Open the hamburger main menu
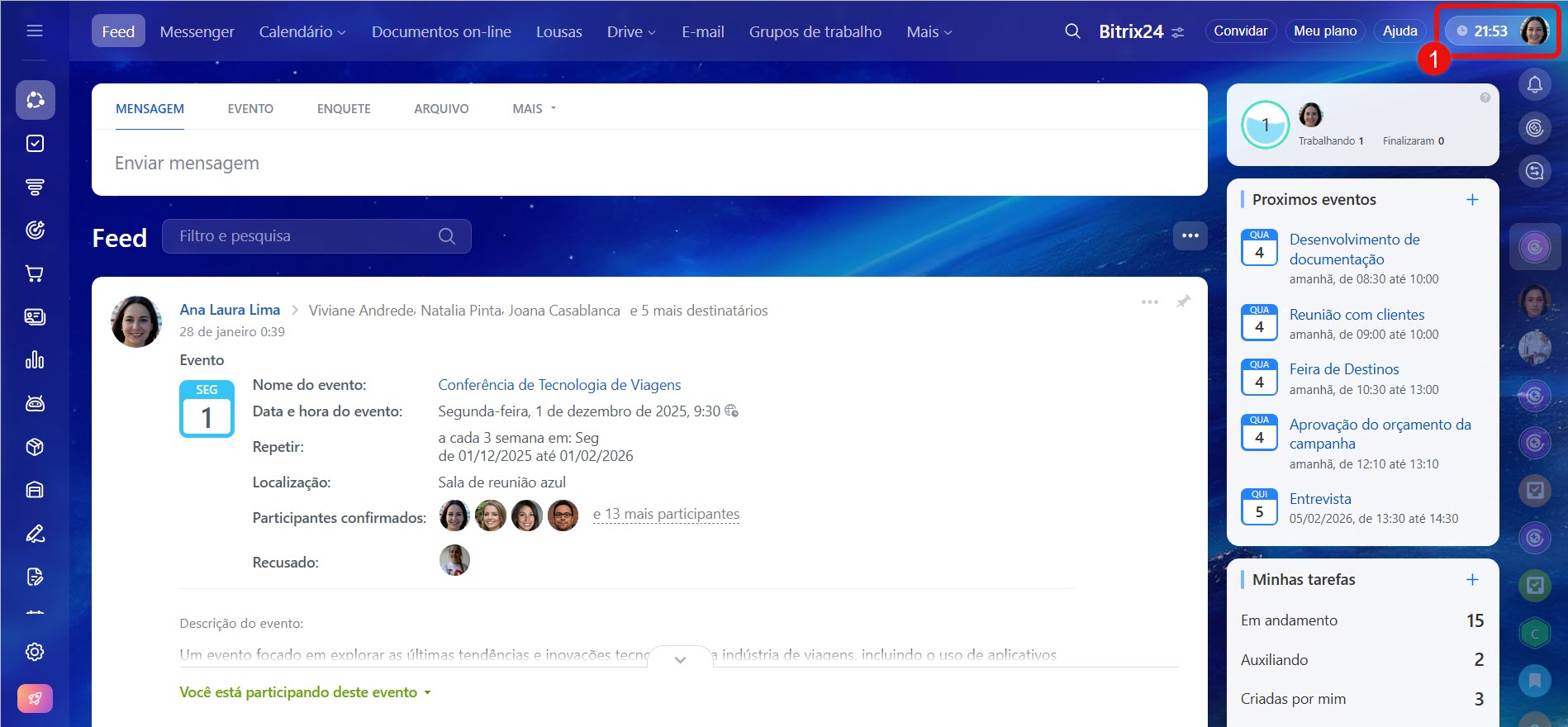The image size is (1568, 727). click(x=35, y=31)
